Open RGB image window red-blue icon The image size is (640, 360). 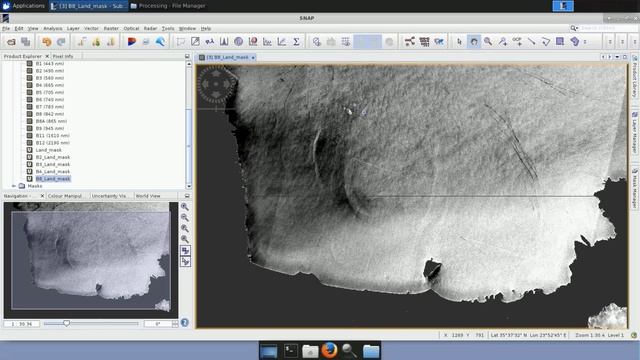[x=131, y=42]
